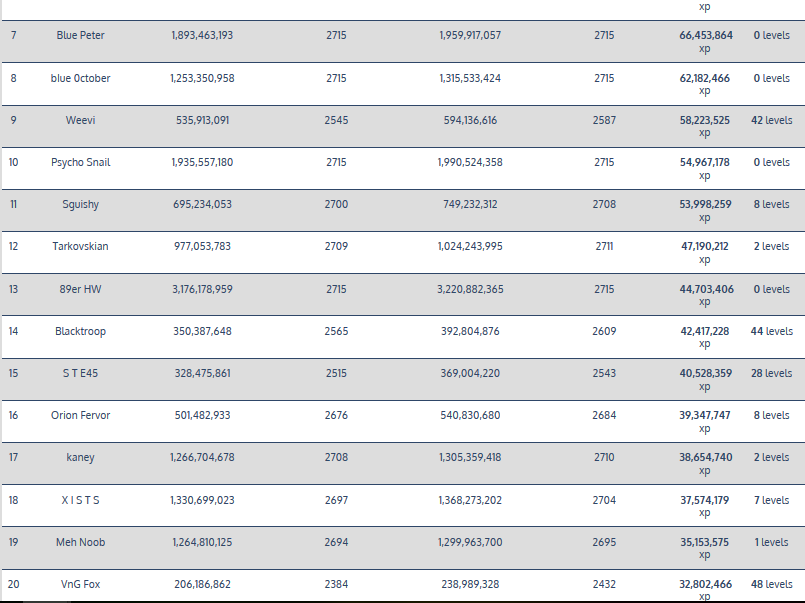
Task: Select the 206,186,862 starting experience cell
Action: click(x=201, y=584)
